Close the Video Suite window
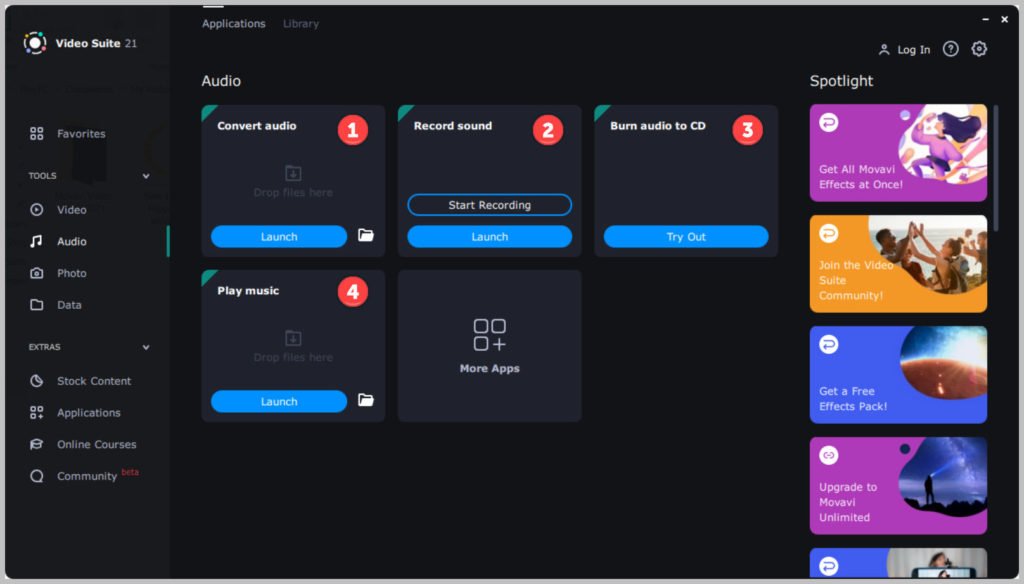This screenshot has width=1024, height=584. tap(1004, 20)
